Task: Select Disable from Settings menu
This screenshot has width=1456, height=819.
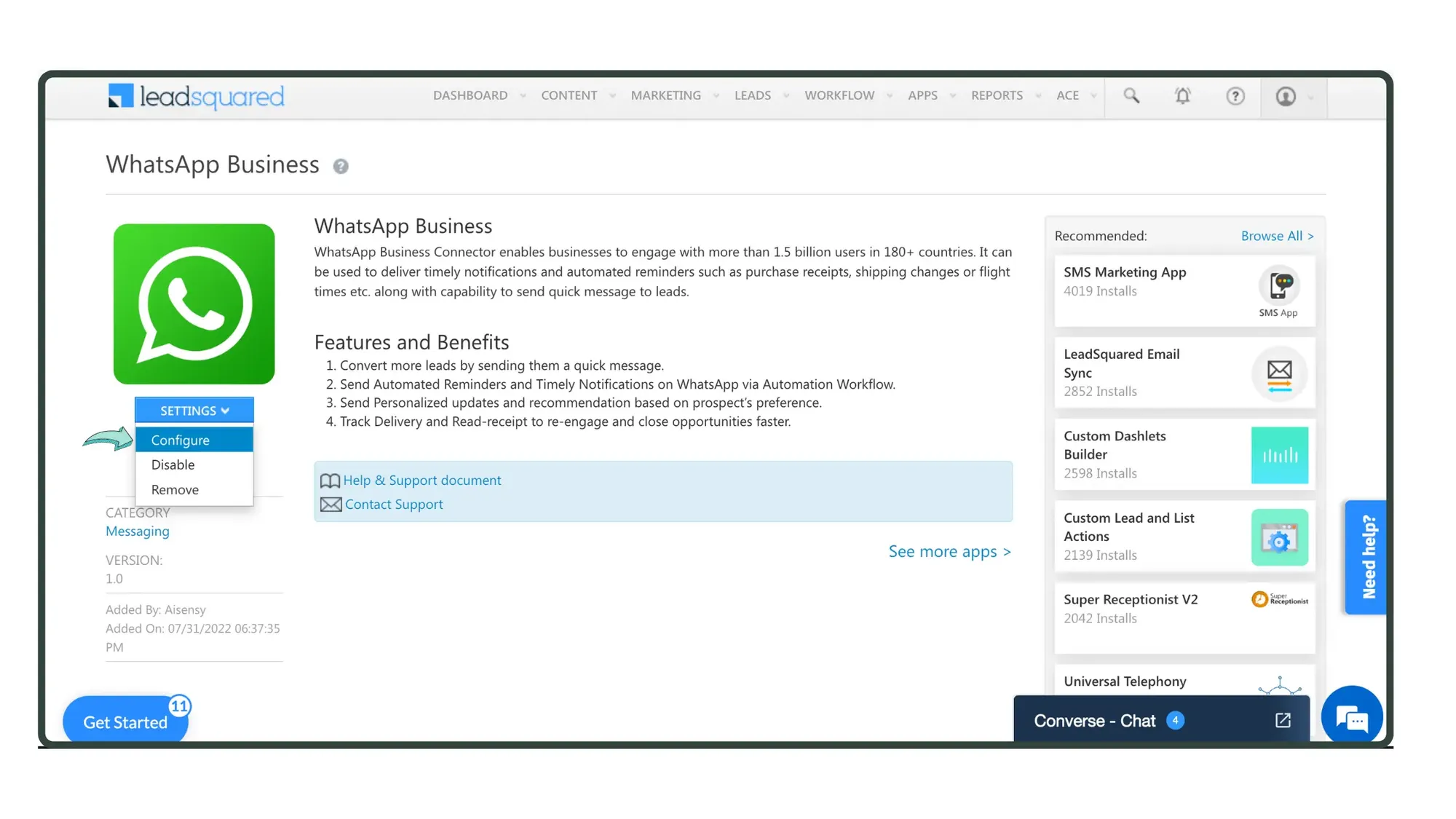Action: (x=194, y=464)
